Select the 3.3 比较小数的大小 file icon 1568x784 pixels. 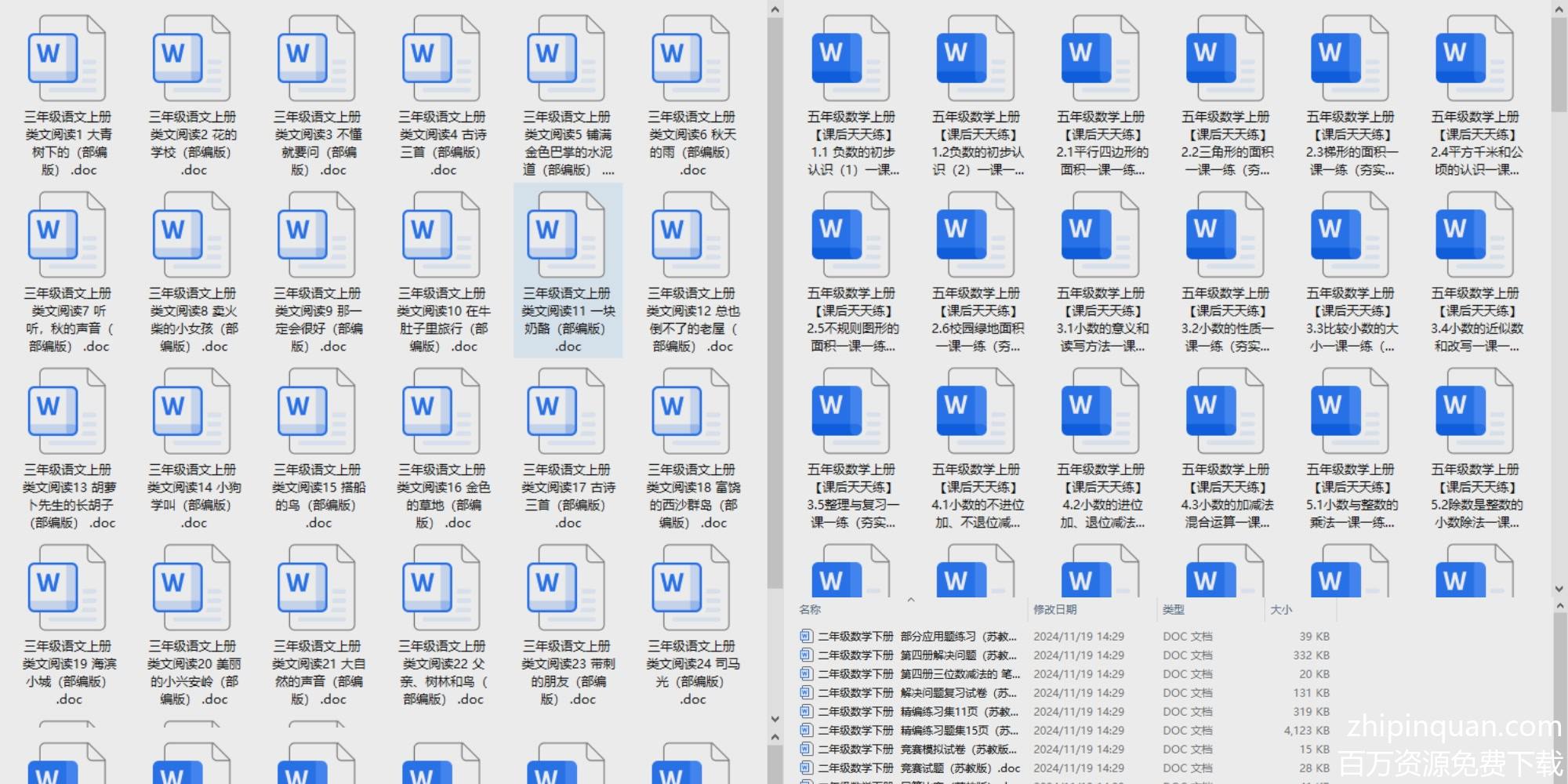1349,235
